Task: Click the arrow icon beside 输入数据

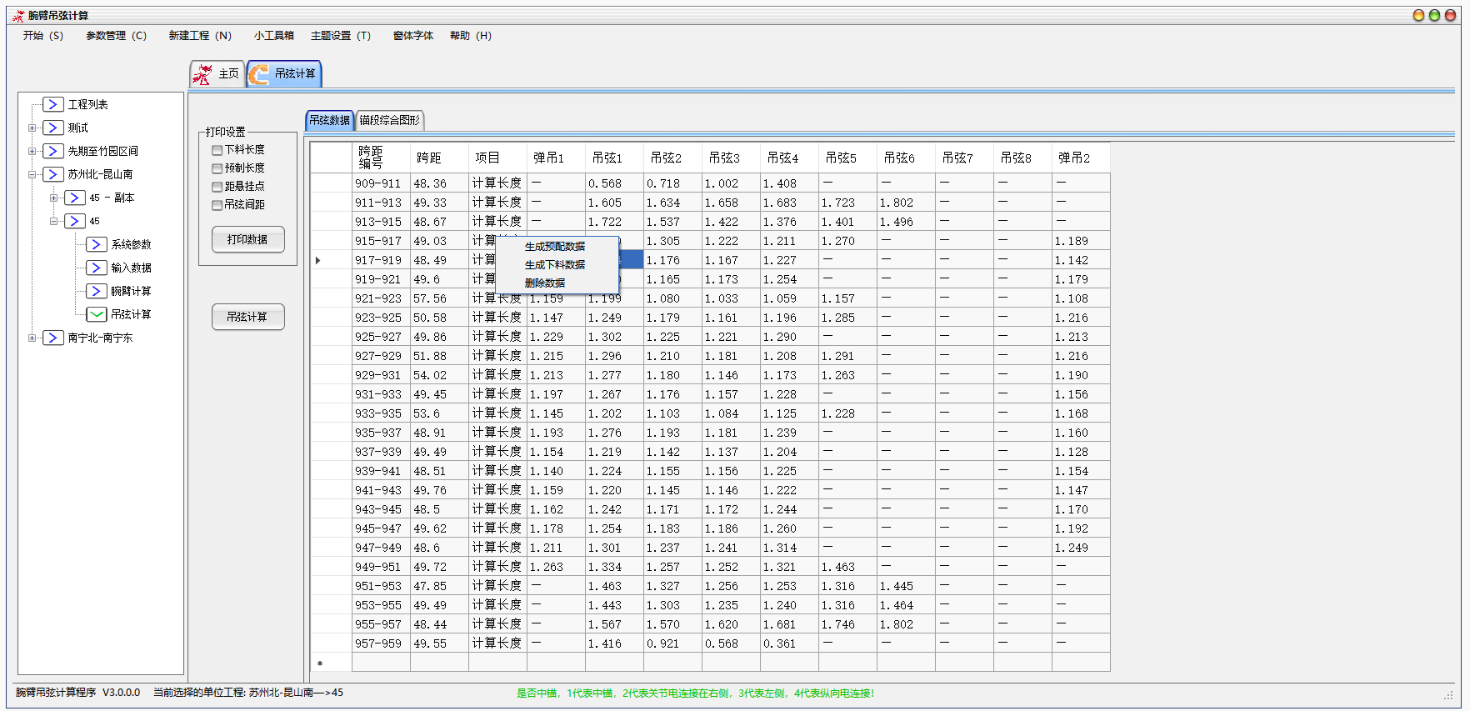Action: point(96,268)
